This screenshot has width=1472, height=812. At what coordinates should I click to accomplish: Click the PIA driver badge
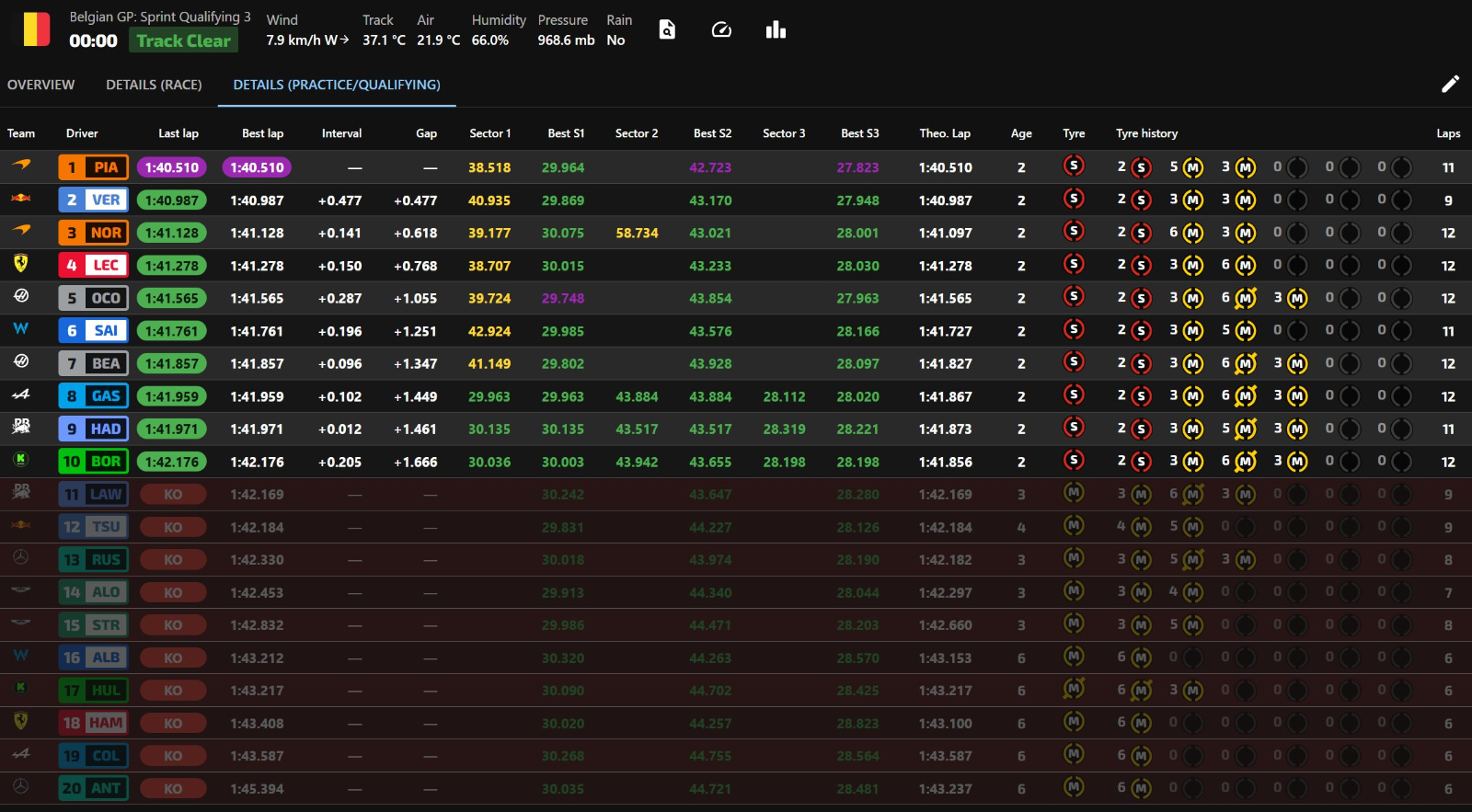(93, 167)
